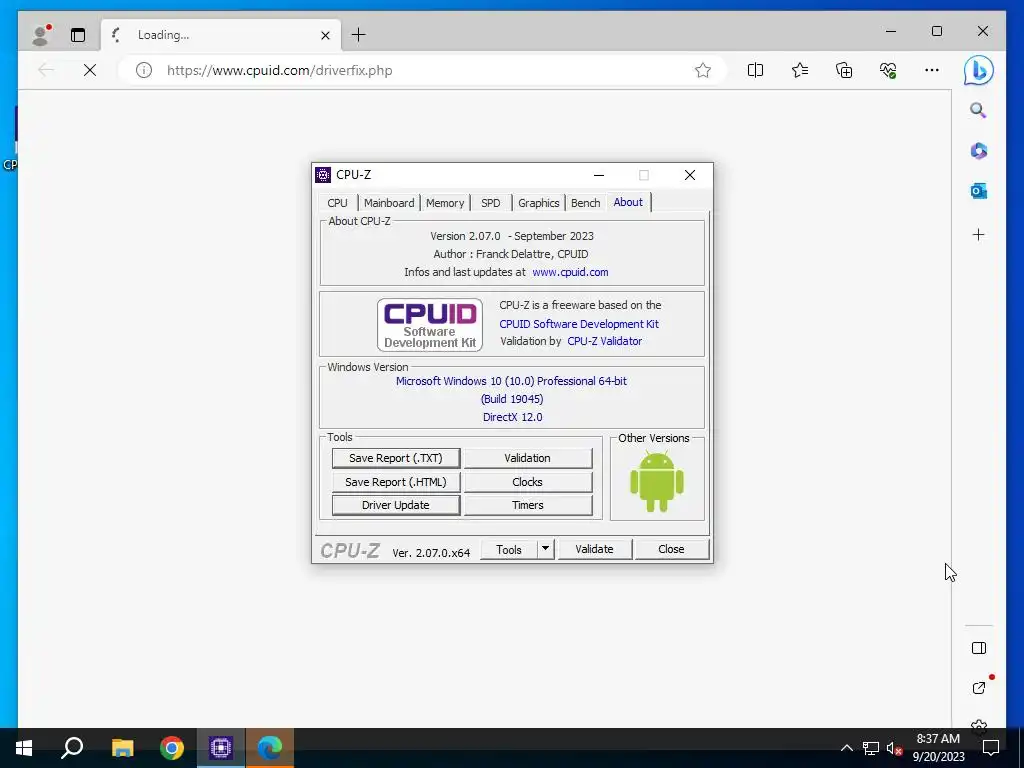
Task: Open Outlook in Edge sidebar
Action: coord(978,191)
